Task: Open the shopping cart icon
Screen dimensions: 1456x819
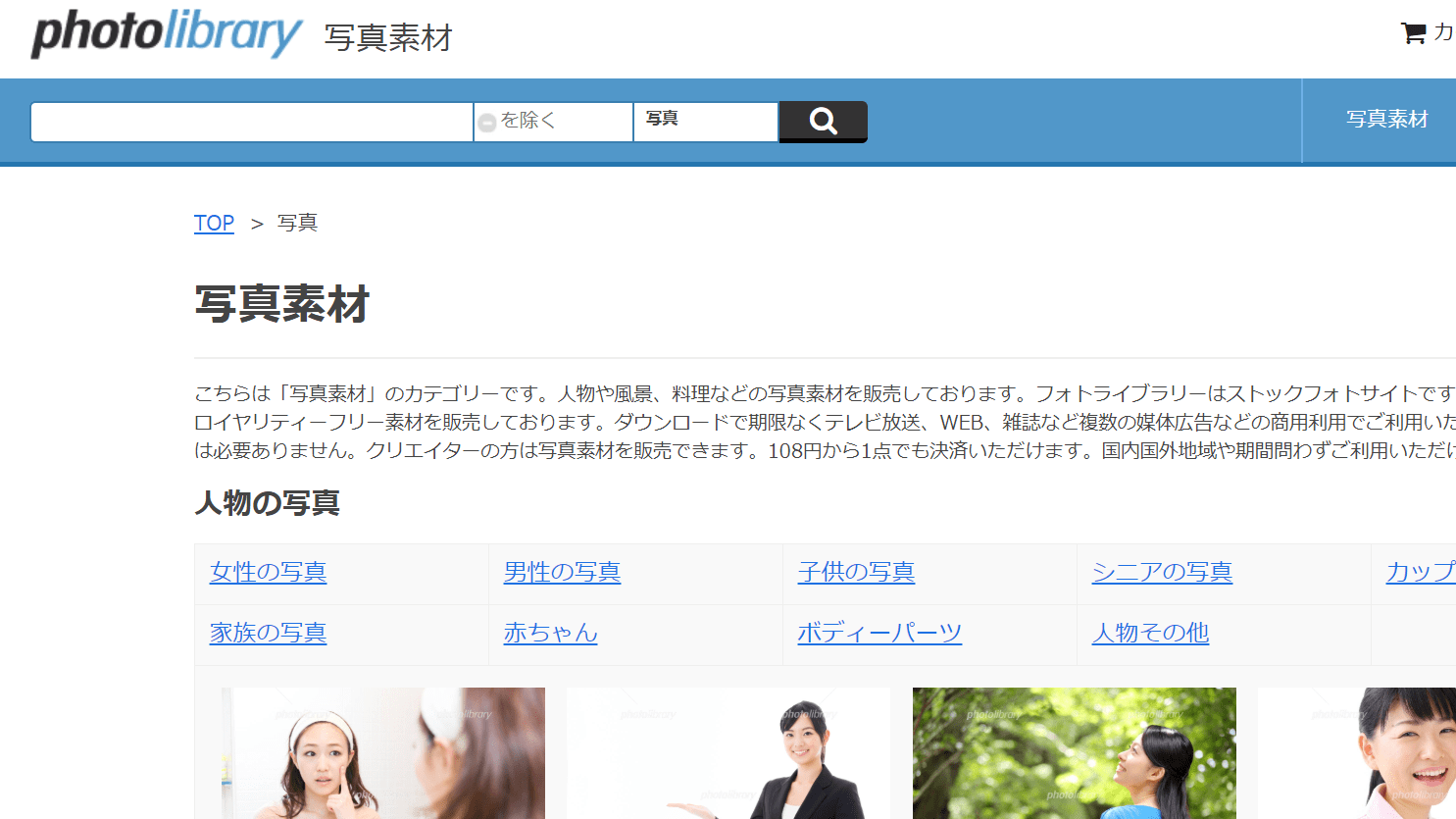Action: tap(1412, 31)
